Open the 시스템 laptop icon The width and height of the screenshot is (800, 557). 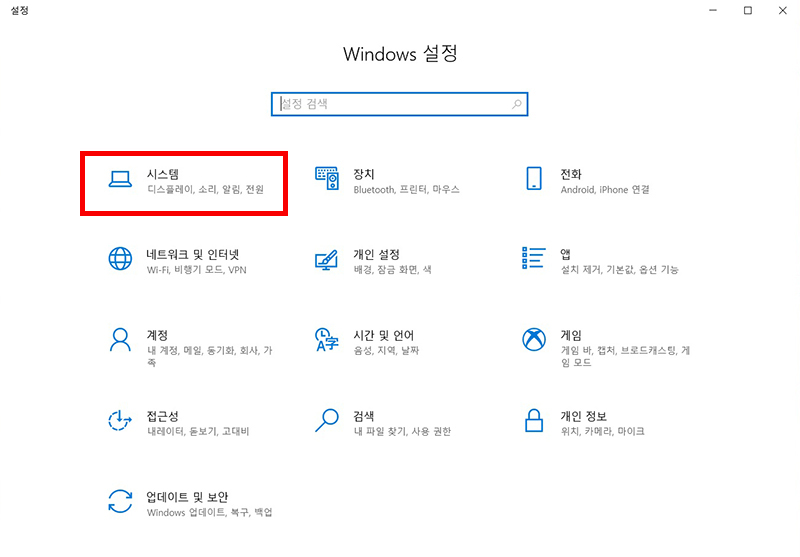(x=120, y=180)
